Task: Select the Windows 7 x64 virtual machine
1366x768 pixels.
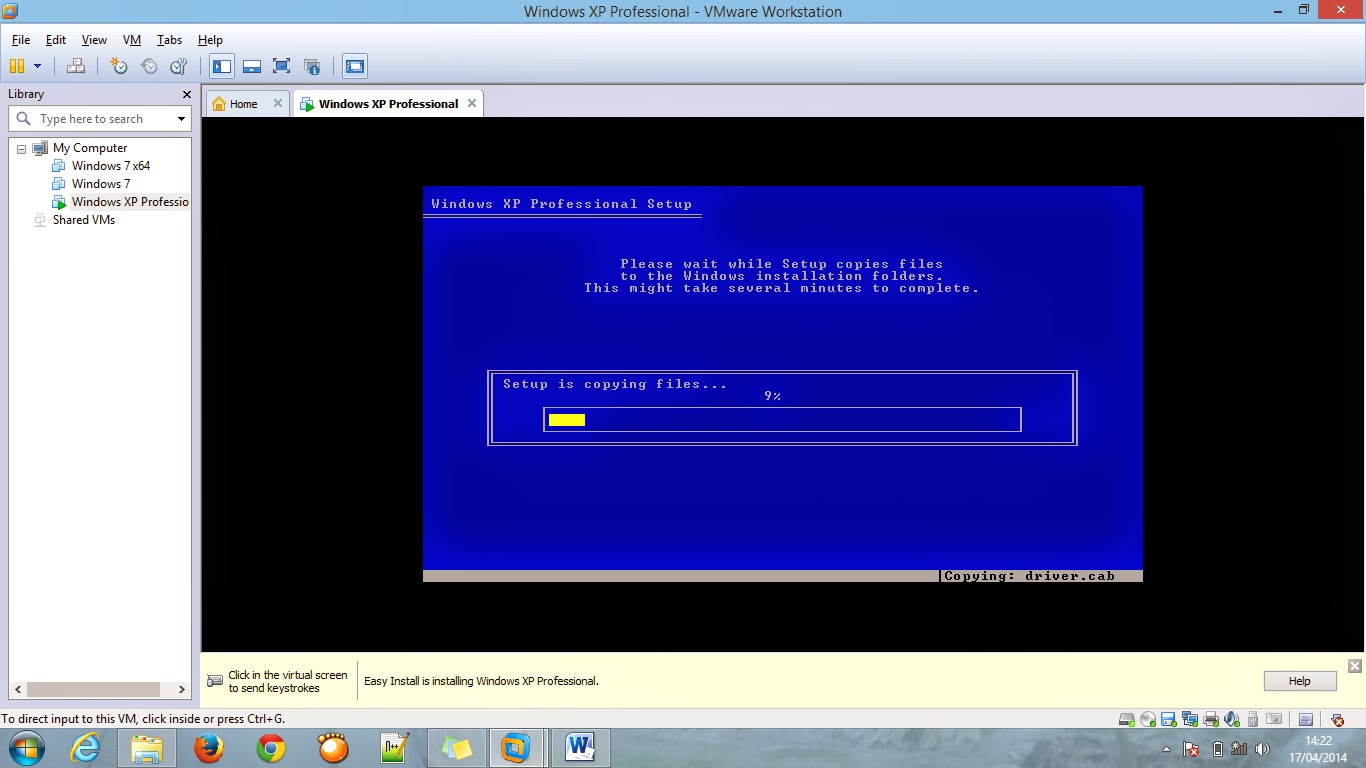Action: point(110,165)
